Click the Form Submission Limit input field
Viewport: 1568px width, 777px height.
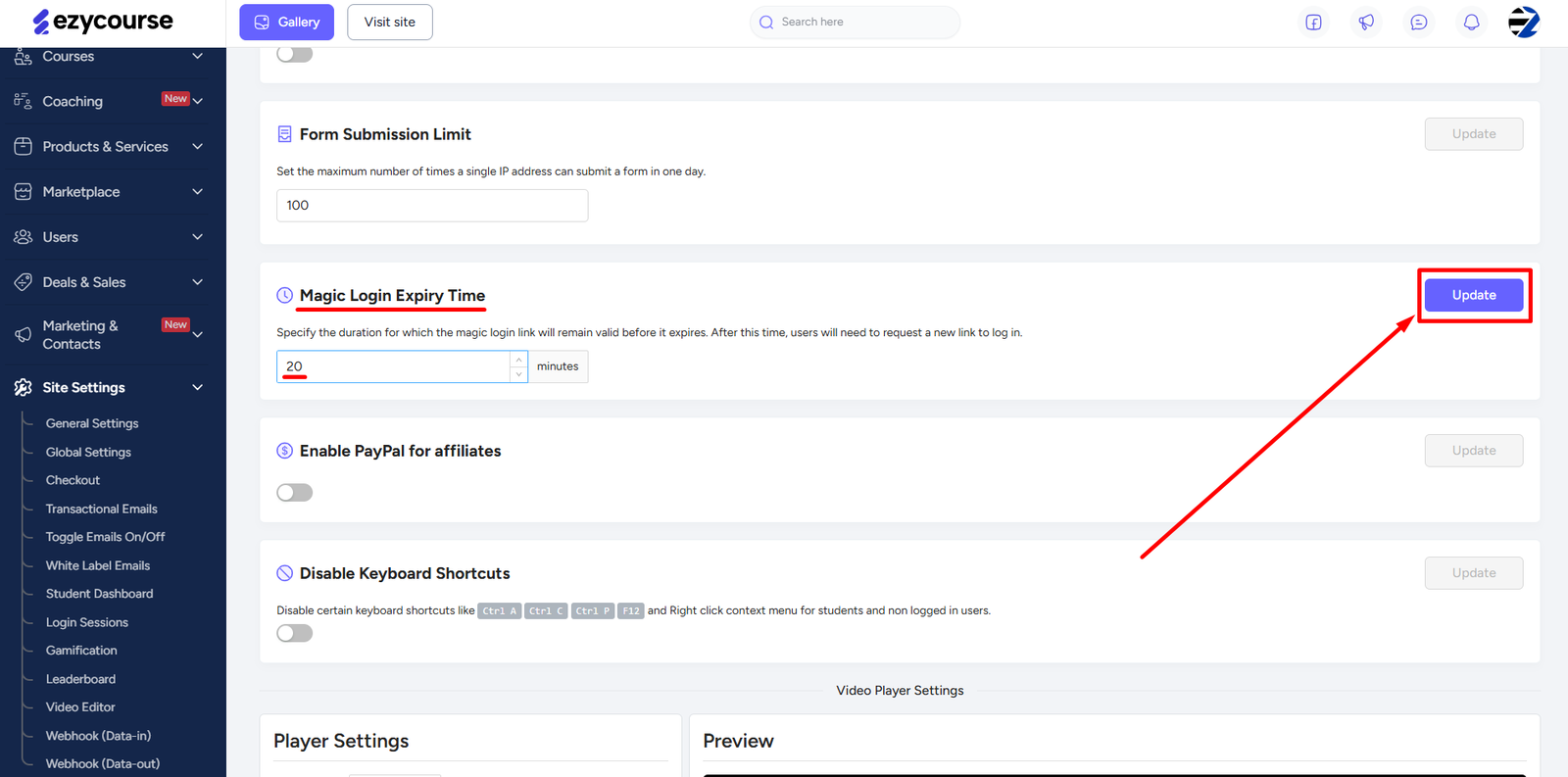431,206
